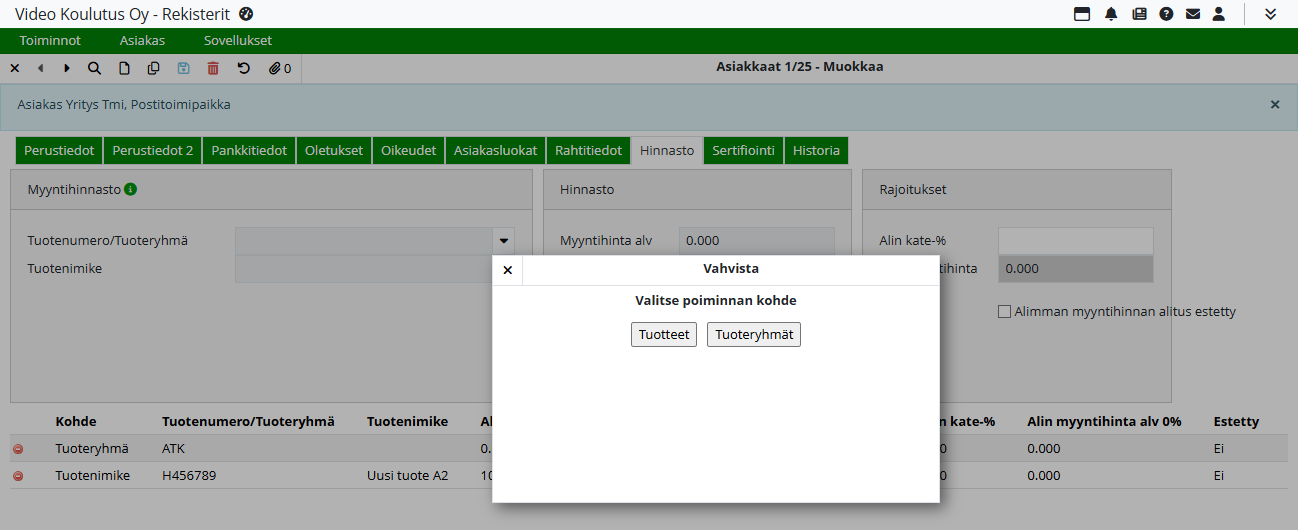Click the copy record toolbar icon
This screenshot has height=530, width=1298.
coord(153,68)
